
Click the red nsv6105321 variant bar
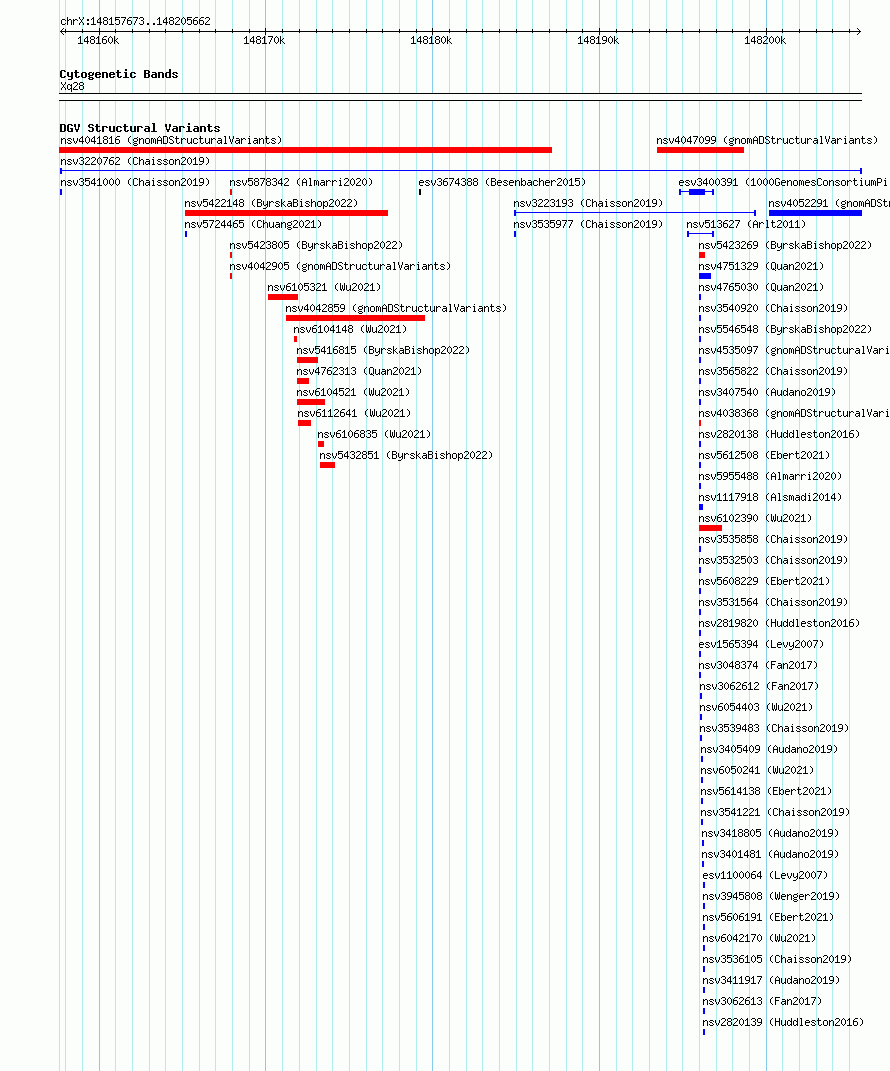coord(283,297)
